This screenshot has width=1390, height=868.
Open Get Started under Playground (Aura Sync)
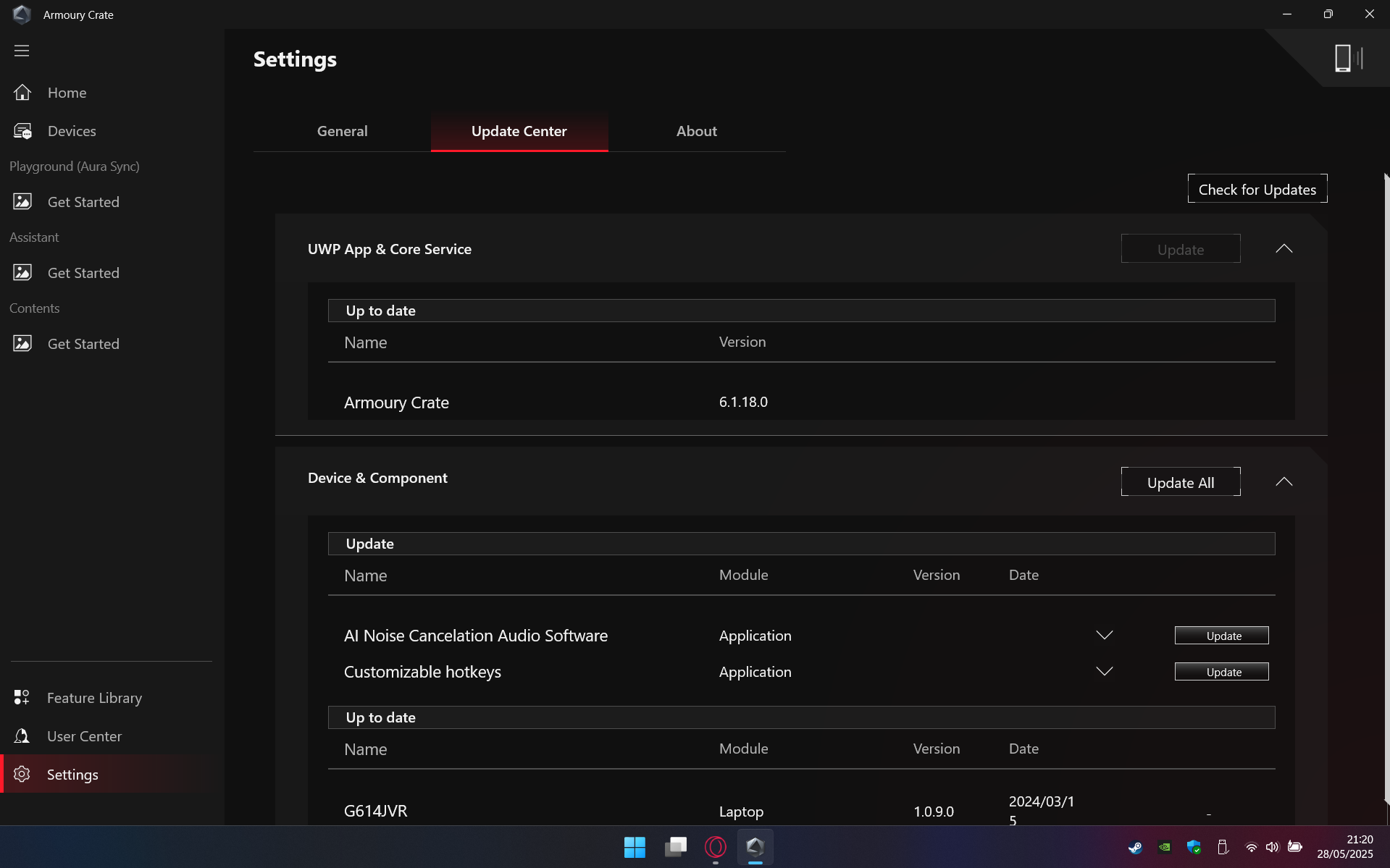83,202
